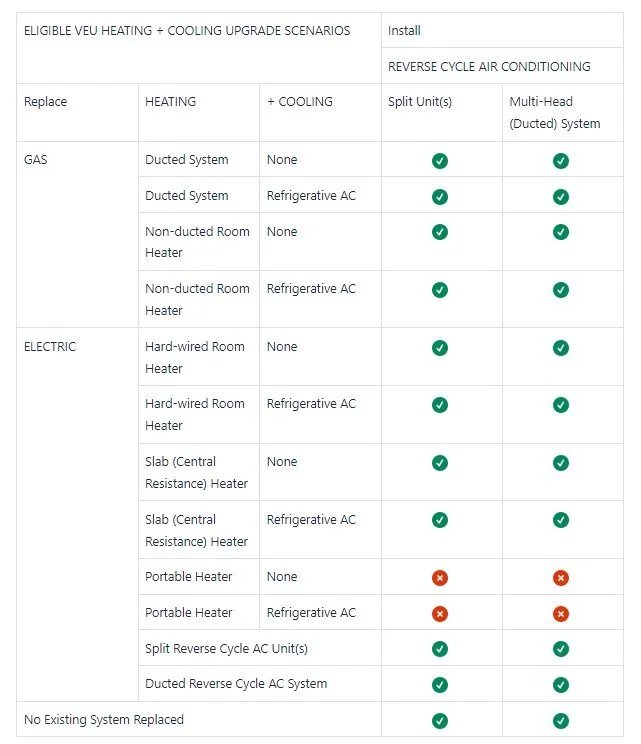Image resolution: width=641 pixels, height=744 pixels.
Task: Click the Split Unit checkmark for Gas Ducted System None
Action: click(440, 160)
